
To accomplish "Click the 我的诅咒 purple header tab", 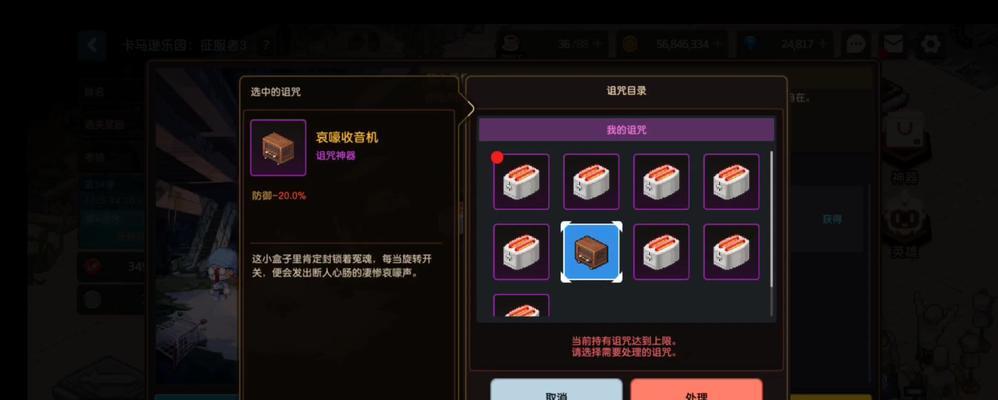I will point(626,130).
